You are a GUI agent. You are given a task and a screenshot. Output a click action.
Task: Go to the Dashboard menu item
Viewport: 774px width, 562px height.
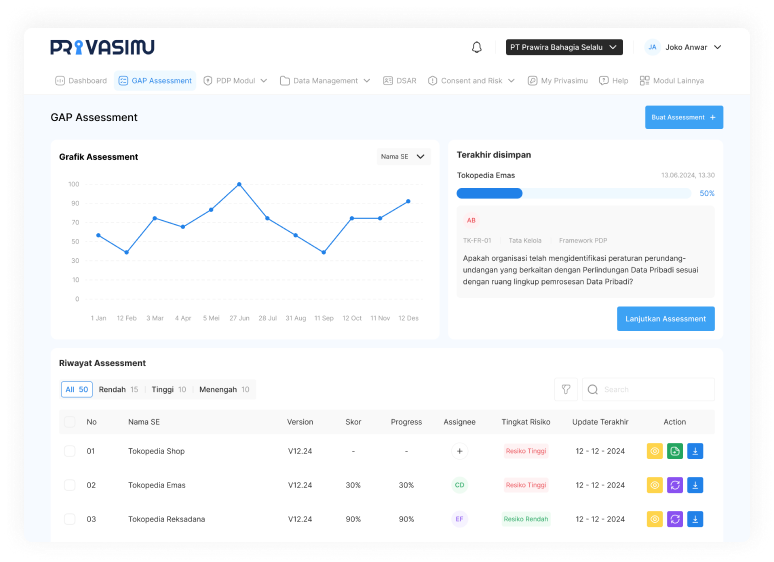coord(81,80)
